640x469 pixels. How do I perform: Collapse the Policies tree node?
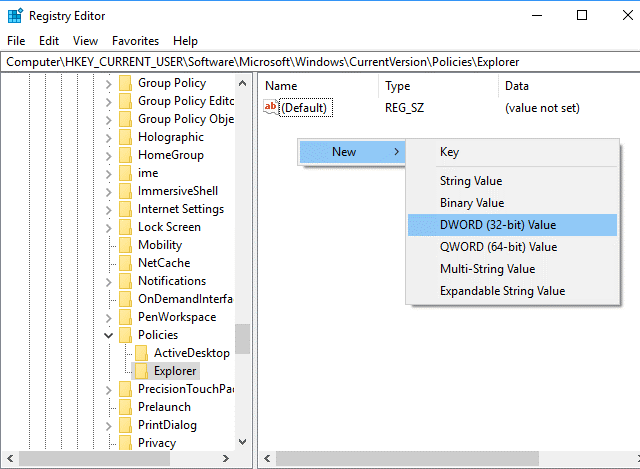coord(109,335)
